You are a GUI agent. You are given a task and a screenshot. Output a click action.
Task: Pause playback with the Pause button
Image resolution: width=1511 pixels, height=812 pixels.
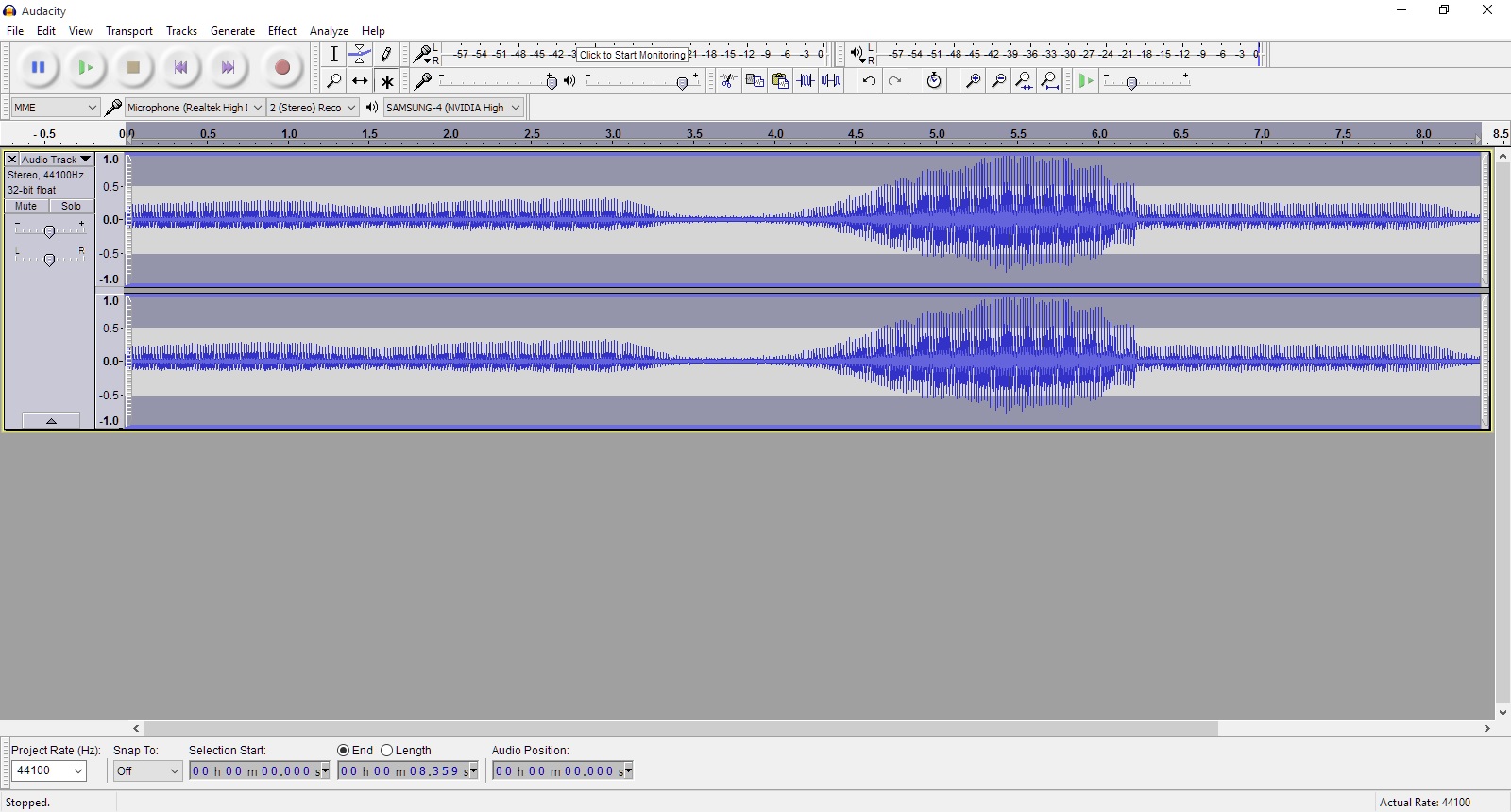[39, 67]
